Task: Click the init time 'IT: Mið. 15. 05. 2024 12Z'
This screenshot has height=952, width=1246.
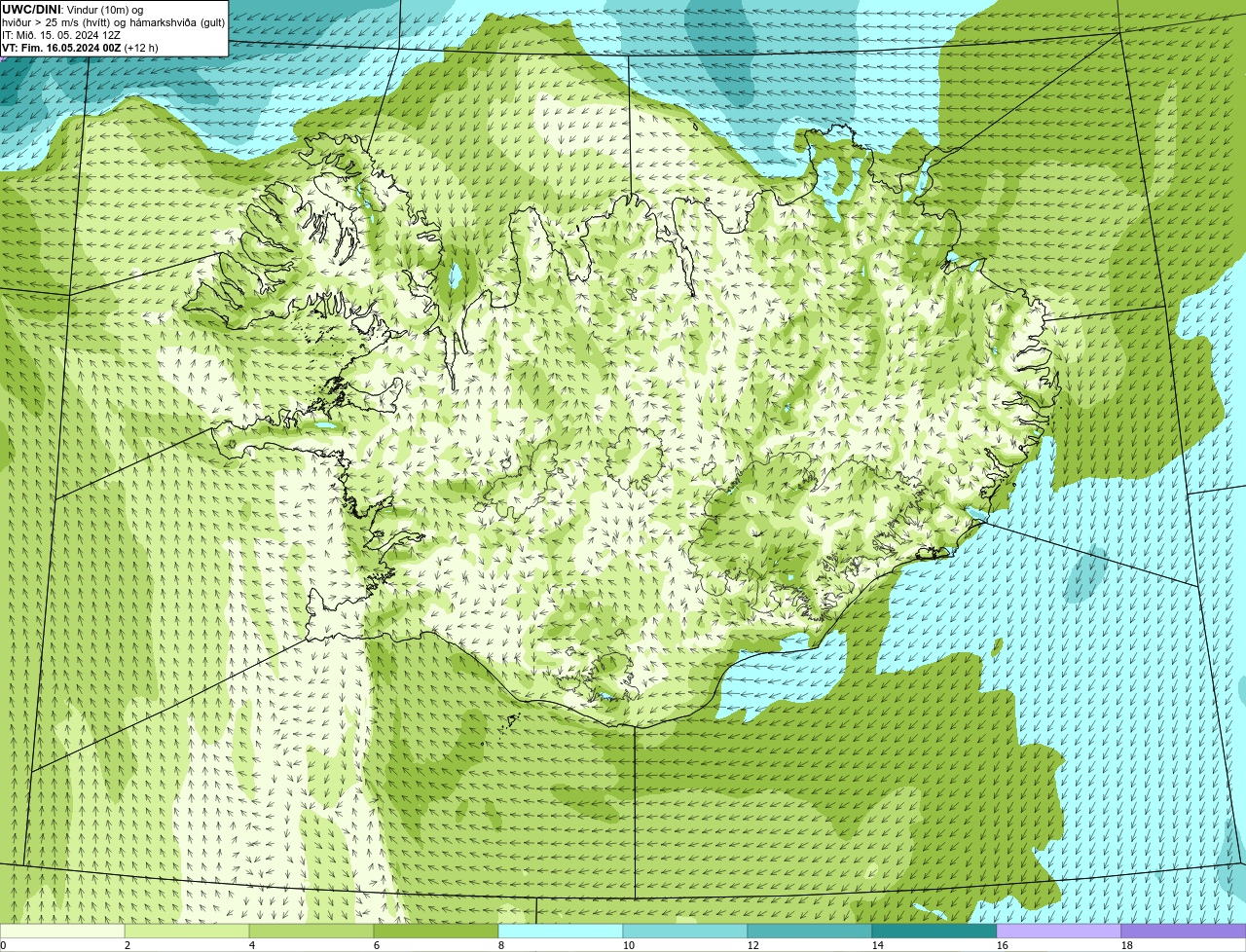Action: (x=61, y=34)
